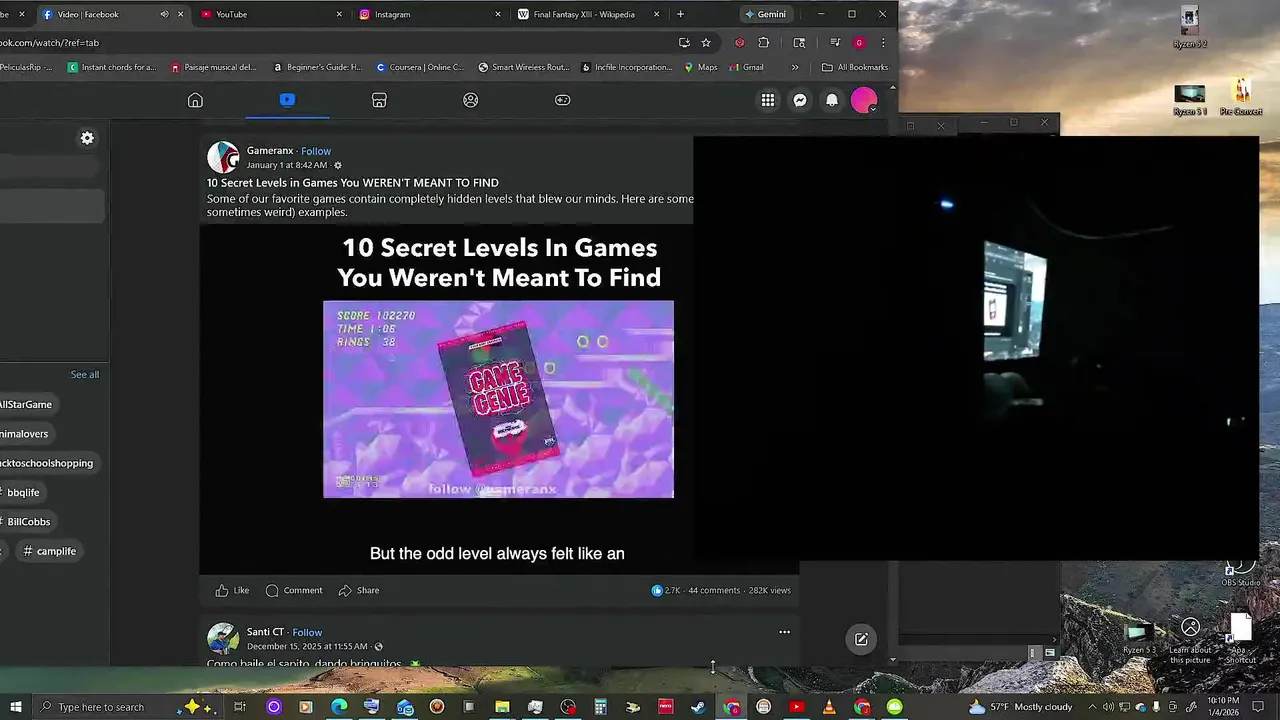Open the Facebook Menu grid icon
1280x720 pixels.
(x=768, y=100)
